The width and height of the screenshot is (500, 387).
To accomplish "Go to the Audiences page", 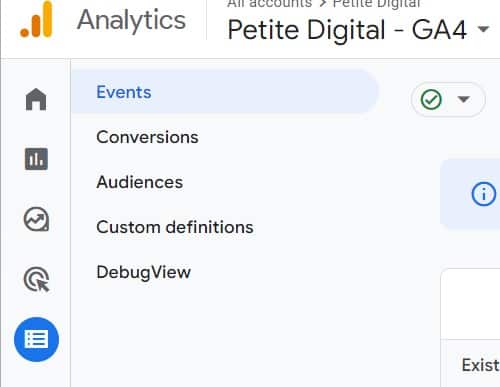I will (140, 182).
